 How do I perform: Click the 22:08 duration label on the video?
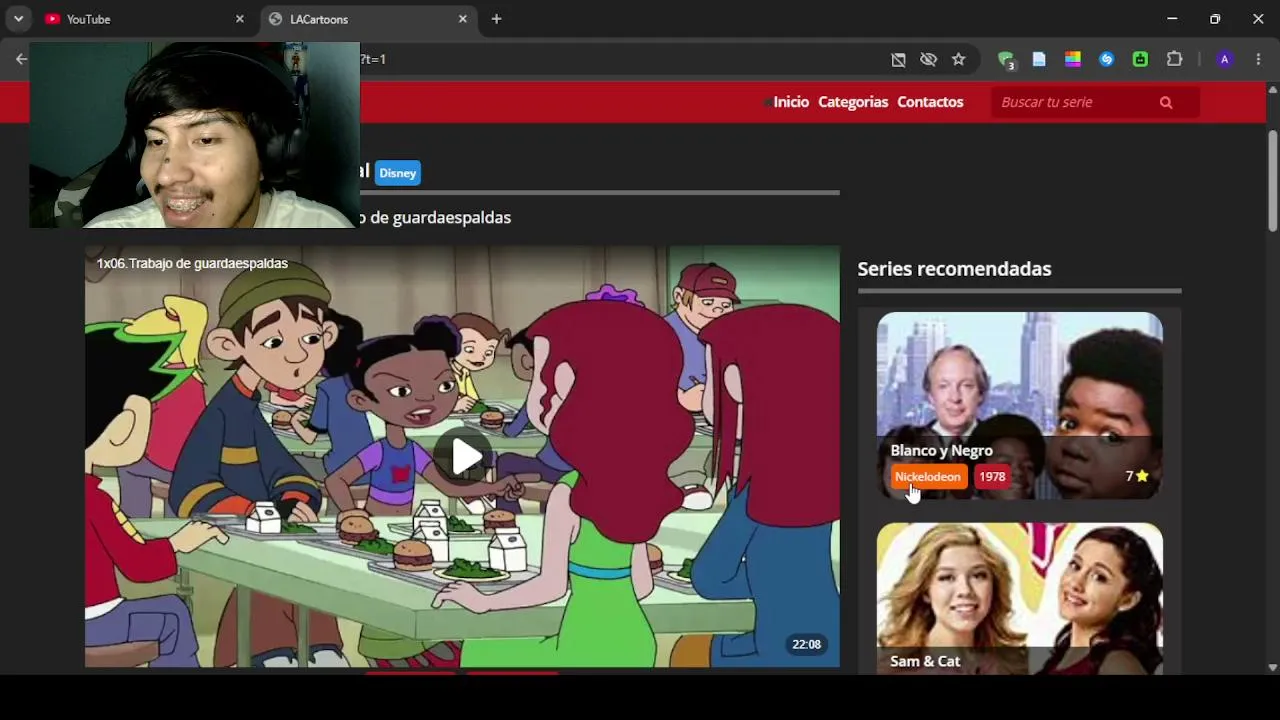(807, 644)
